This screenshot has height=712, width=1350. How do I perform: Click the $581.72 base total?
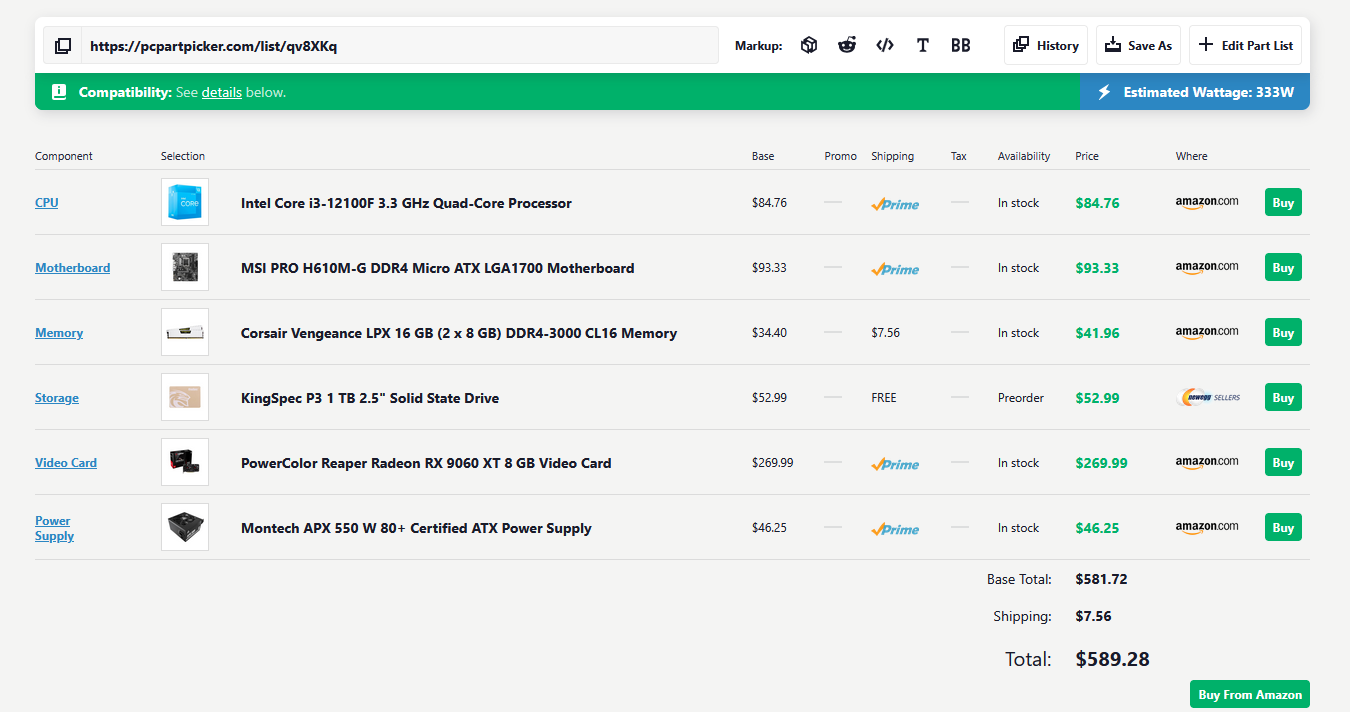point(1101,579)
